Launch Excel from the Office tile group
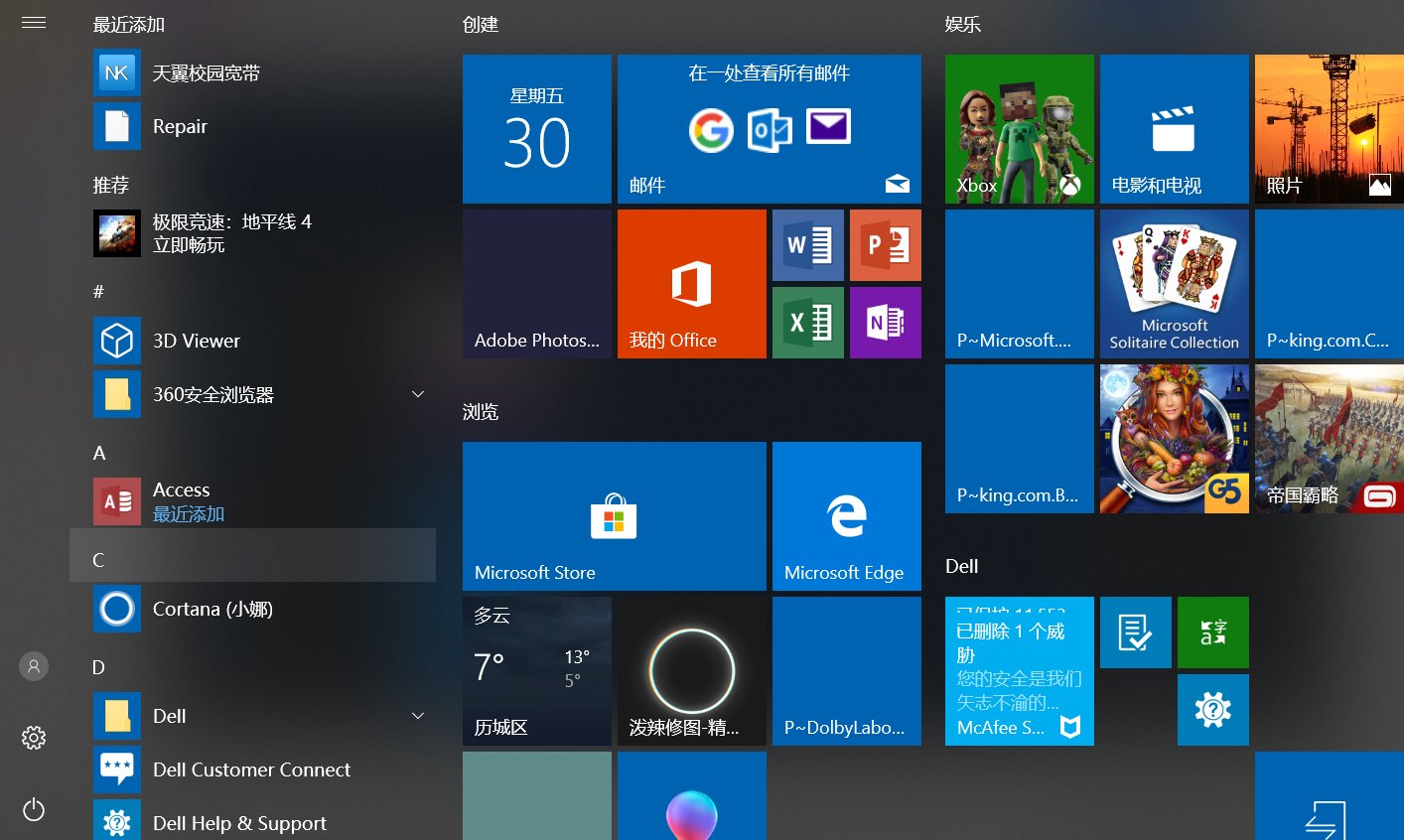The height and width of the screenshot is (840, 1404). [x=807, y=322]
